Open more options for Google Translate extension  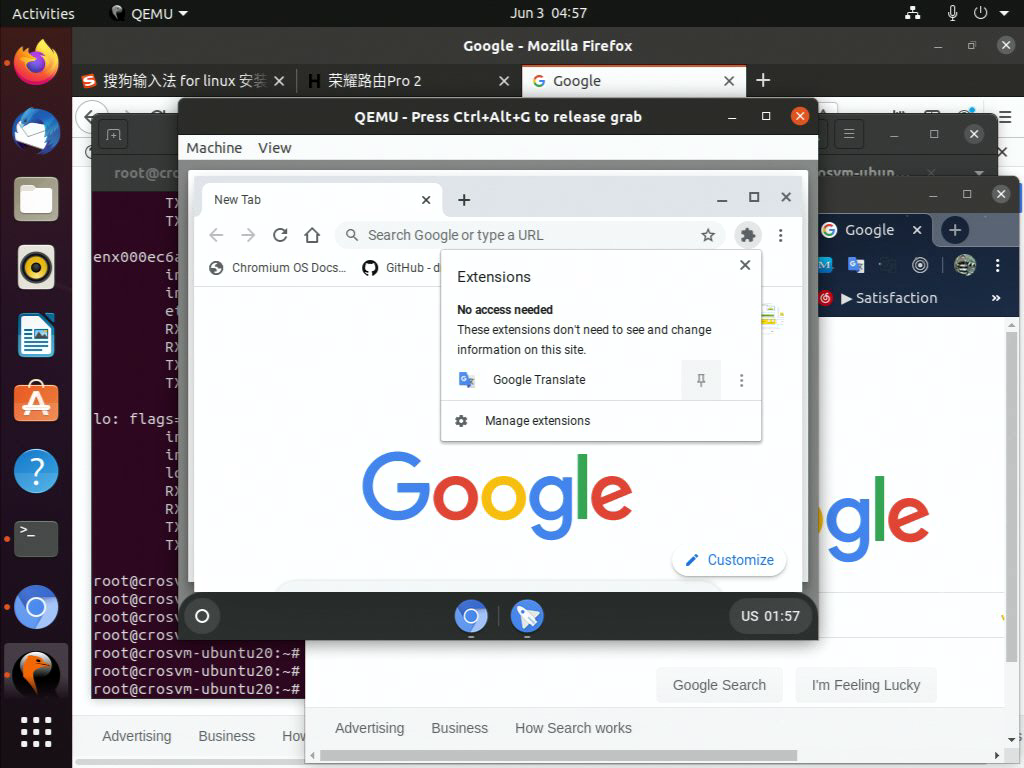(741, 380)
